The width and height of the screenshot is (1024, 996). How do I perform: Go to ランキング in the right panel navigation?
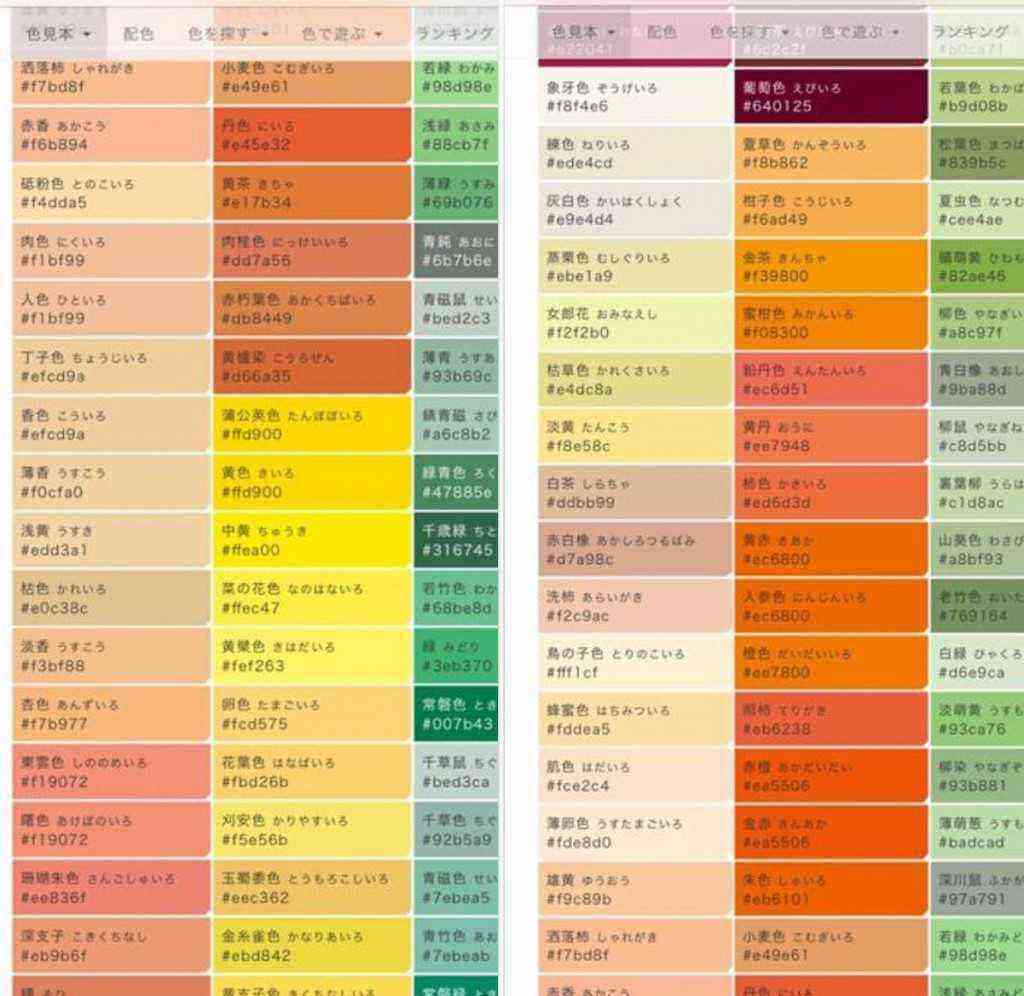(x=971, y=33)
